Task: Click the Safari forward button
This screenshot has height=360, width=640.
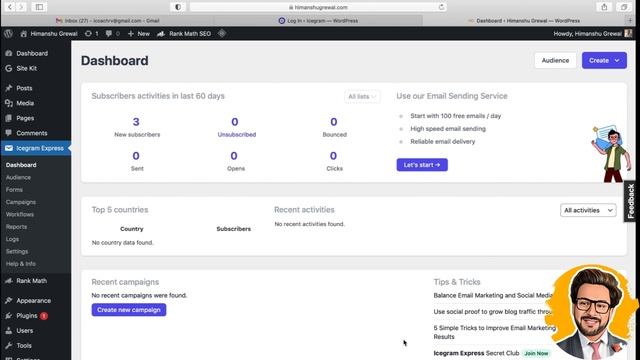Action: click(x=21, y=7)
